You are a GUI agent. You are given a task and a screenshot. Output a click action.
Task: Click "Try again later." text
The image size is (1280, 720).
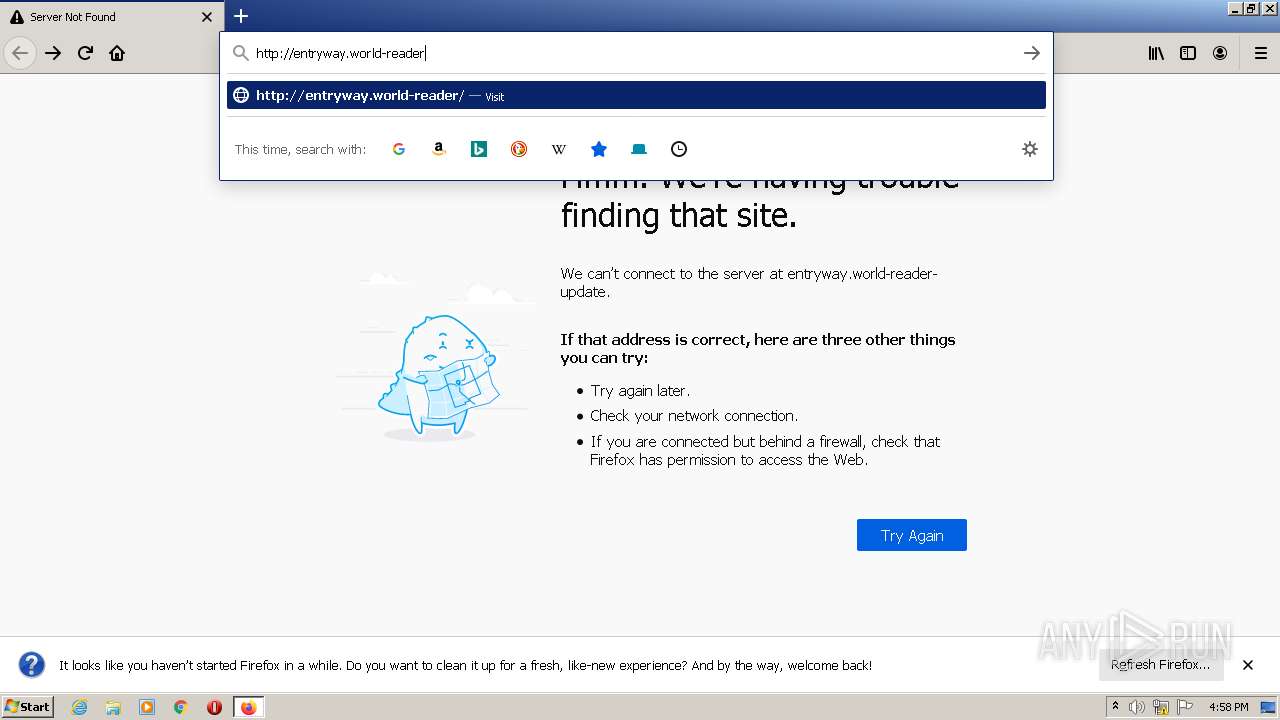640,390
